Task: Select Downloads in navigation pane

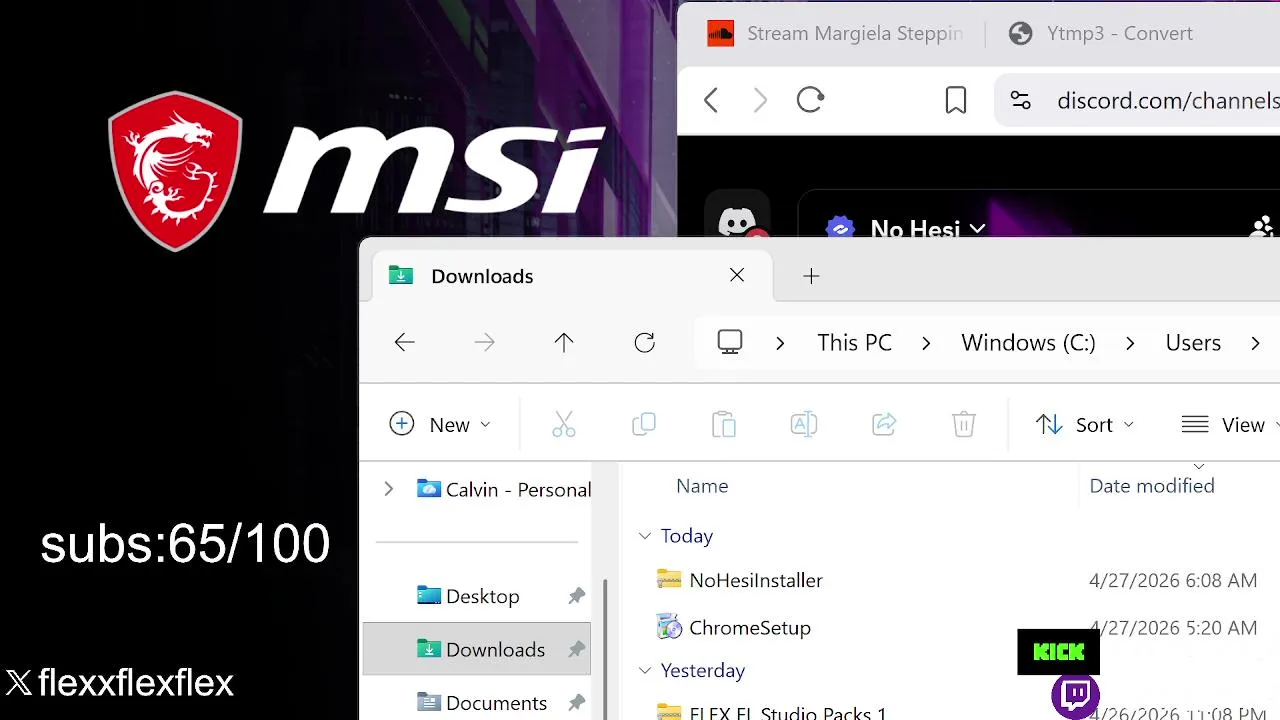Action: point(478,650)
